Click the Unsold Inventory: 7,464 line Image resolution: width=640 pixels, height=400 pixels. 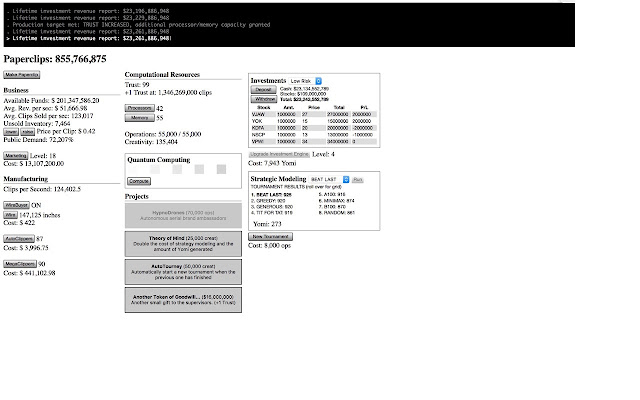pyautogui.click(x=37, y=123)
